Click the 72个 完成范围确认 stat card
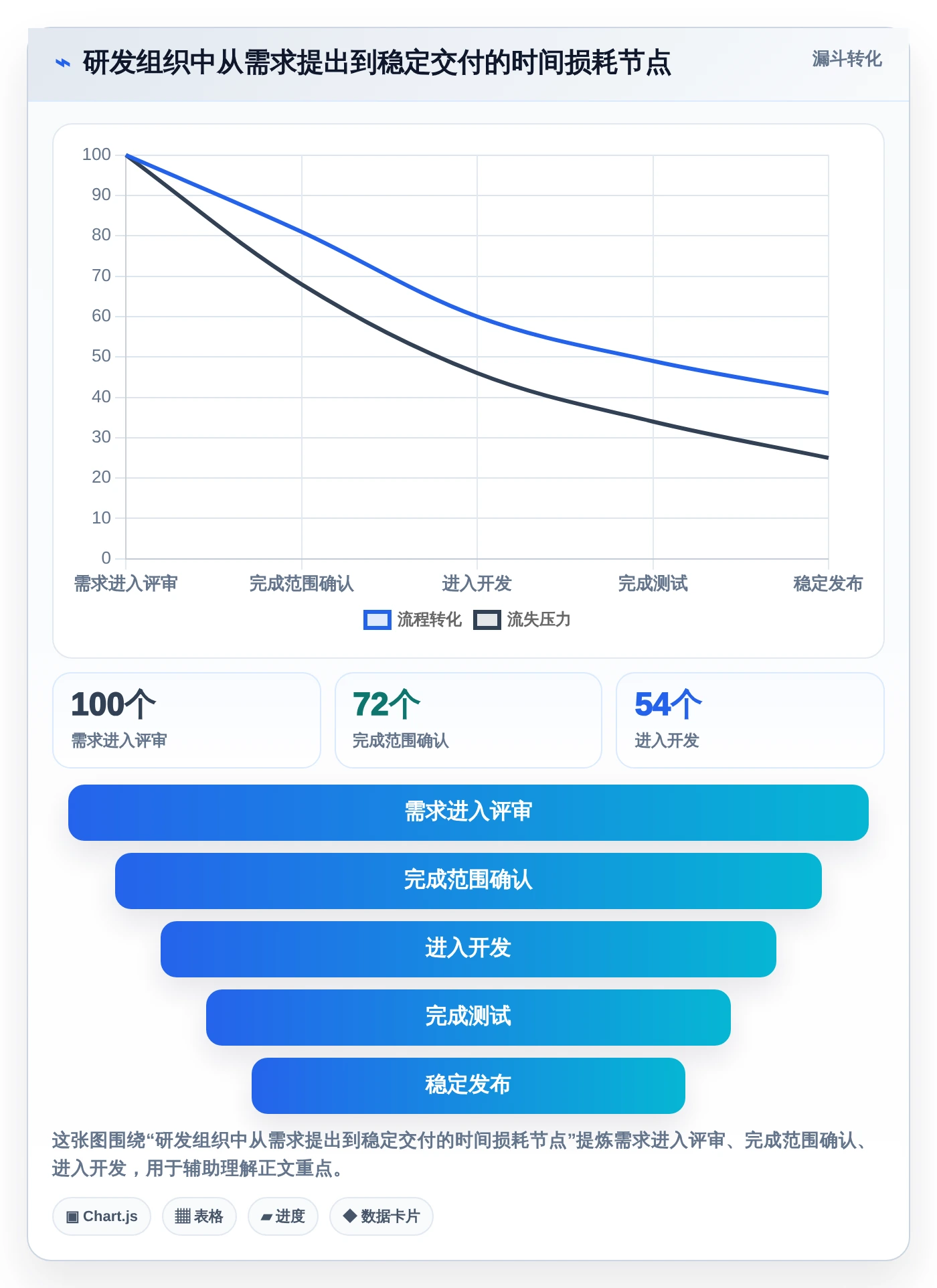937x1288 pixels. pos(468,720)
